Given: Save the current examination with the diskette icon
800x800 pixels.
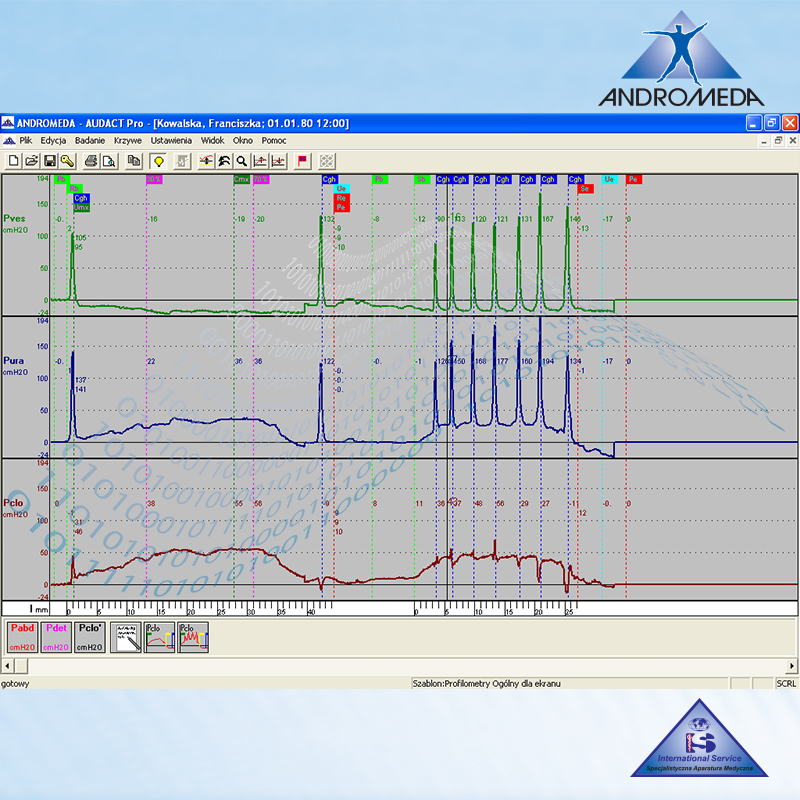Looking at the screenshot, I should click(x=49, y=161).
